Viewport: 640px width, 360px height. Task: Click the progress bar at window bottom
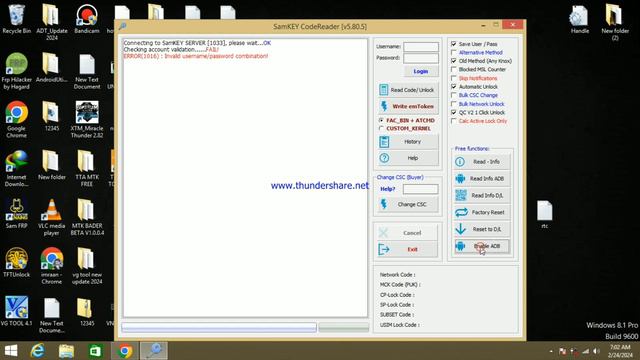click(x=219, y=327)
